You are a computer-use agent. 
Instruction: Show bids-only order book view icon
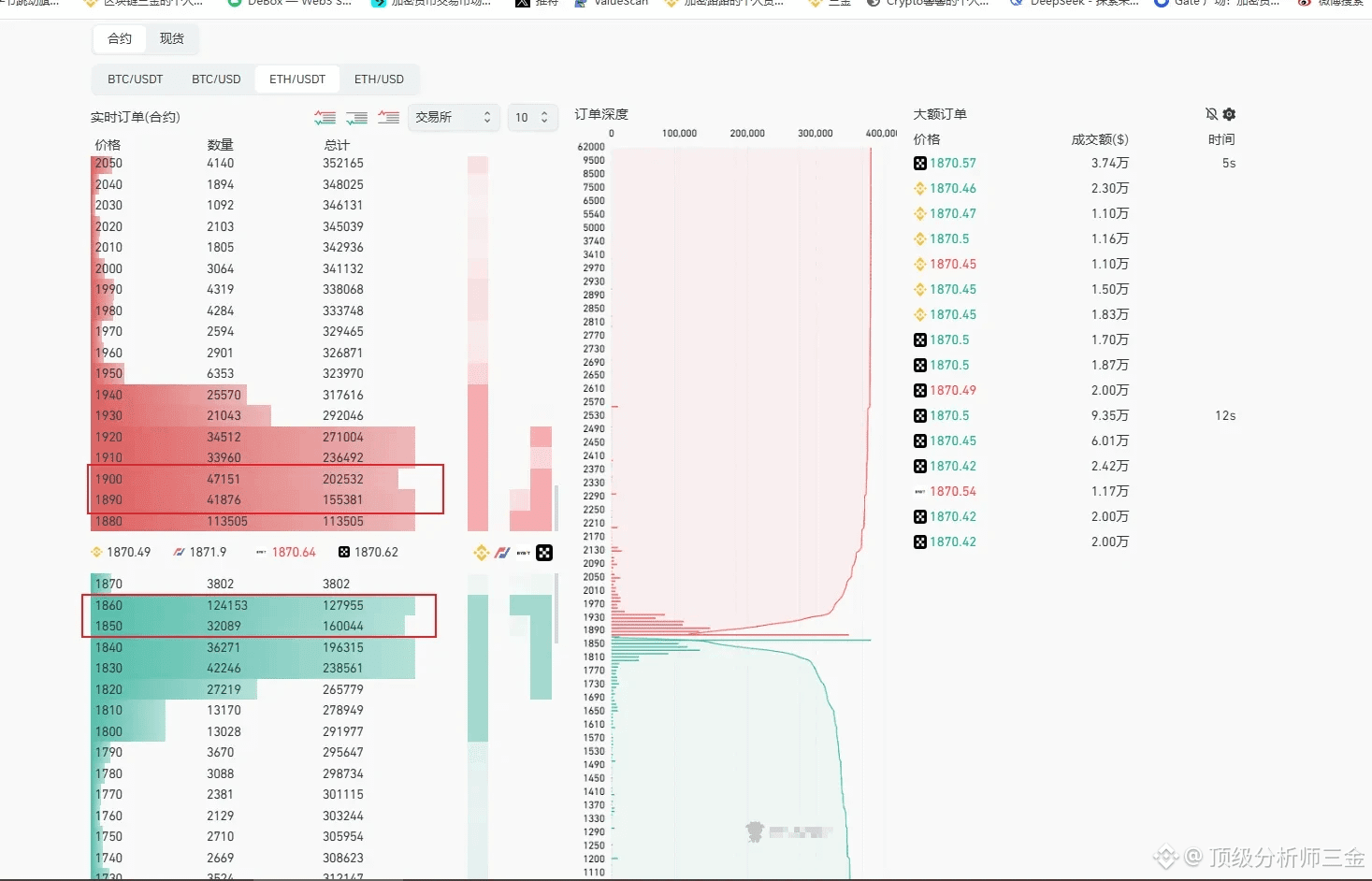(356, 117)
